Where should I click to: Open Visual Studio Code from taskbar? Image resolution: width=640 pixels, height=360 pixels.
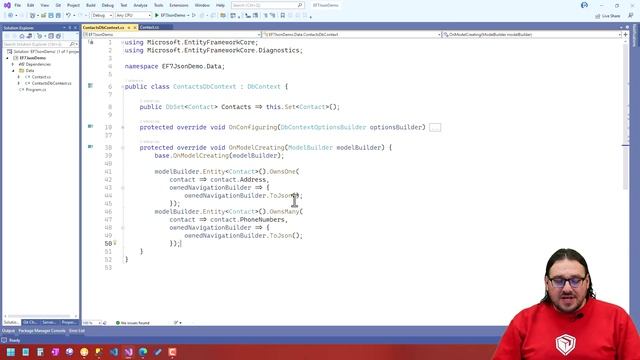[114, 352]
